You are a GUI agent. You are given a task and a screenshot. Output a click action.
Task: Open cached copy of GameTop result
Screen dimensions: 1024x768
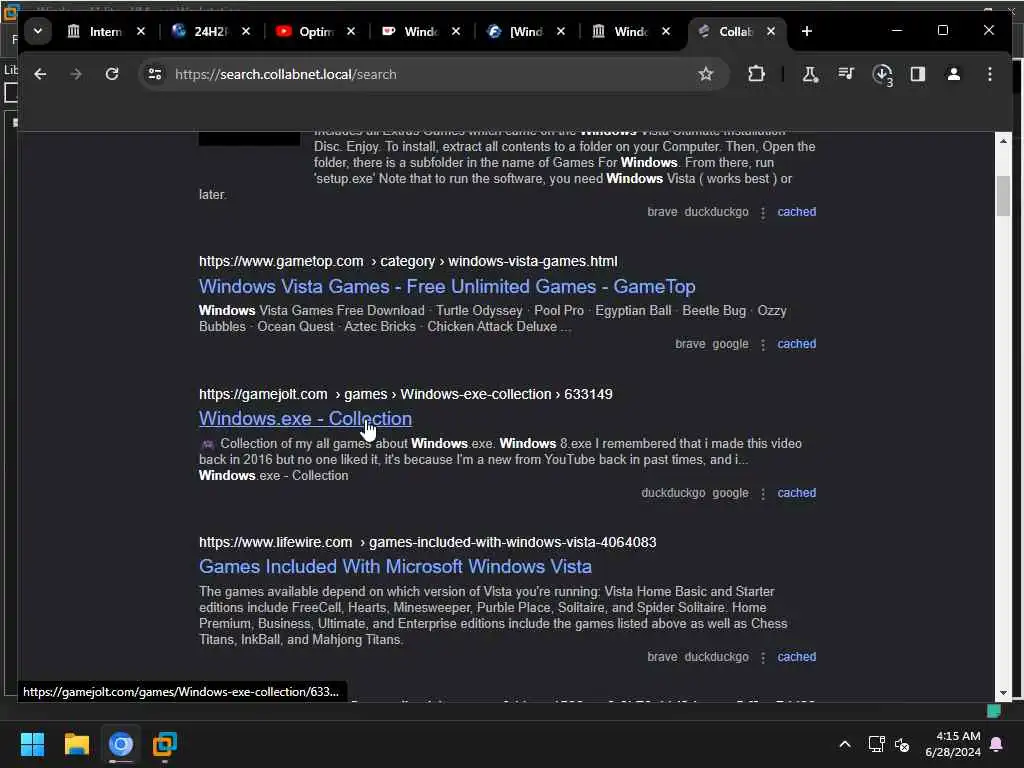(796, 344)
